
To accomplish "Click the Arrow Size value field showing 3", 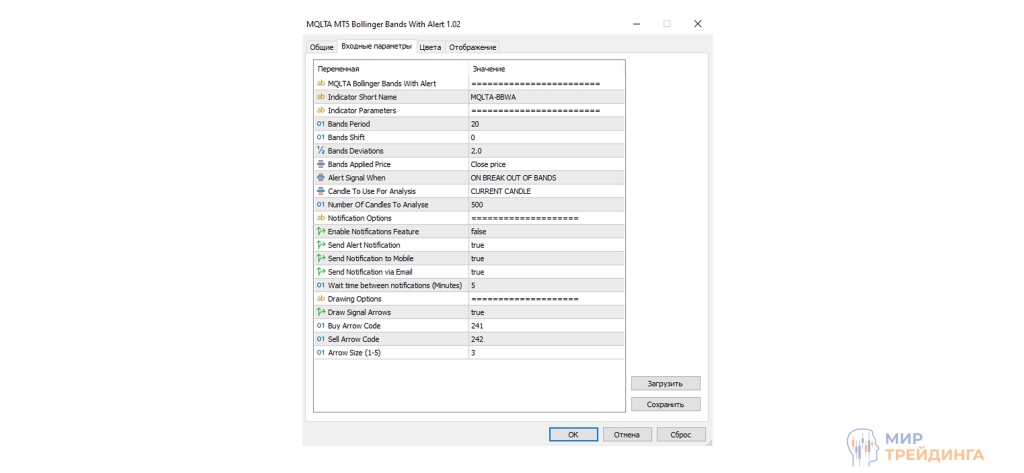I will coord(545,353).
